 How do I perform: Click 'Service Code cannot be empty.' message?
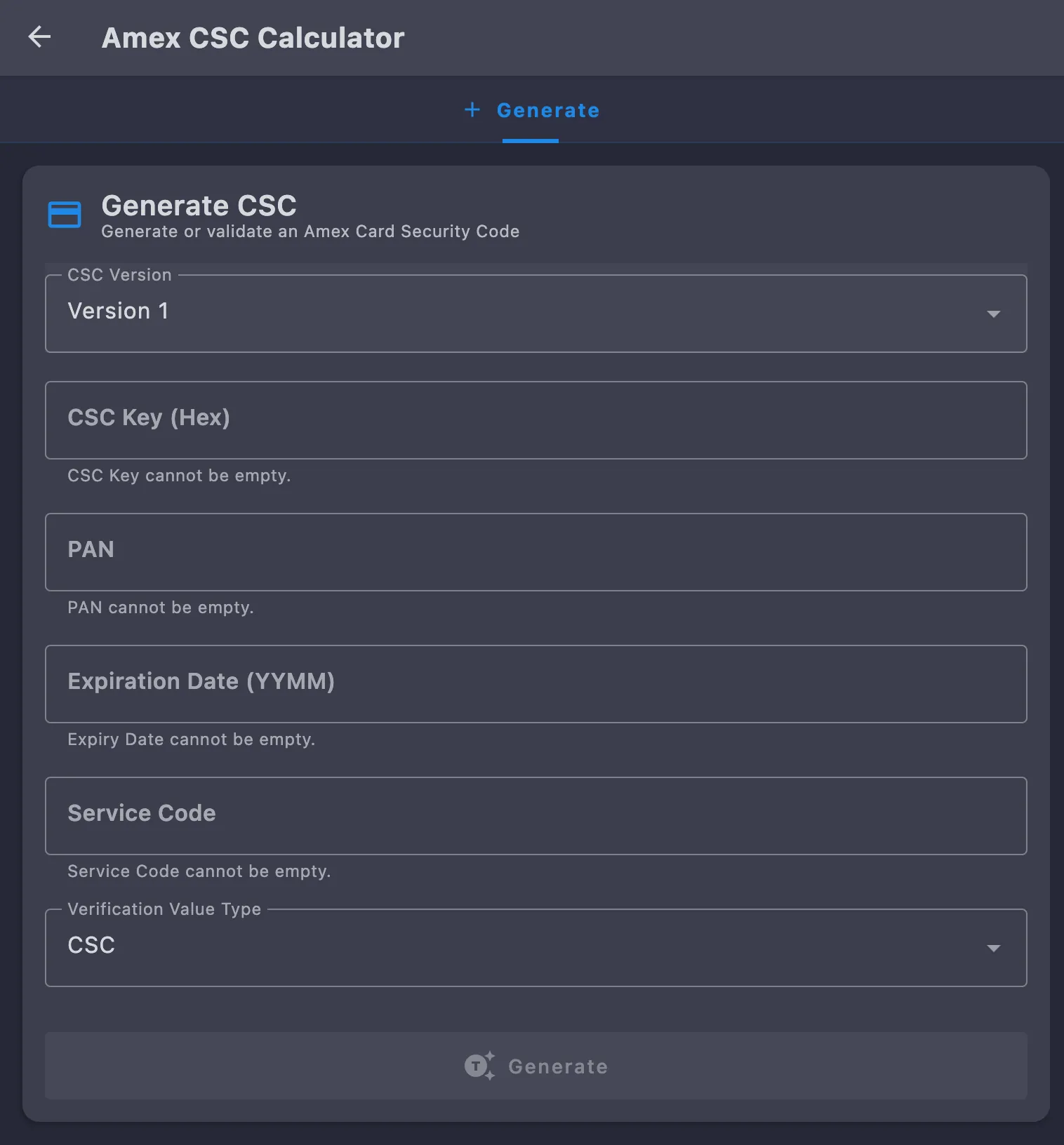(199, 871)
